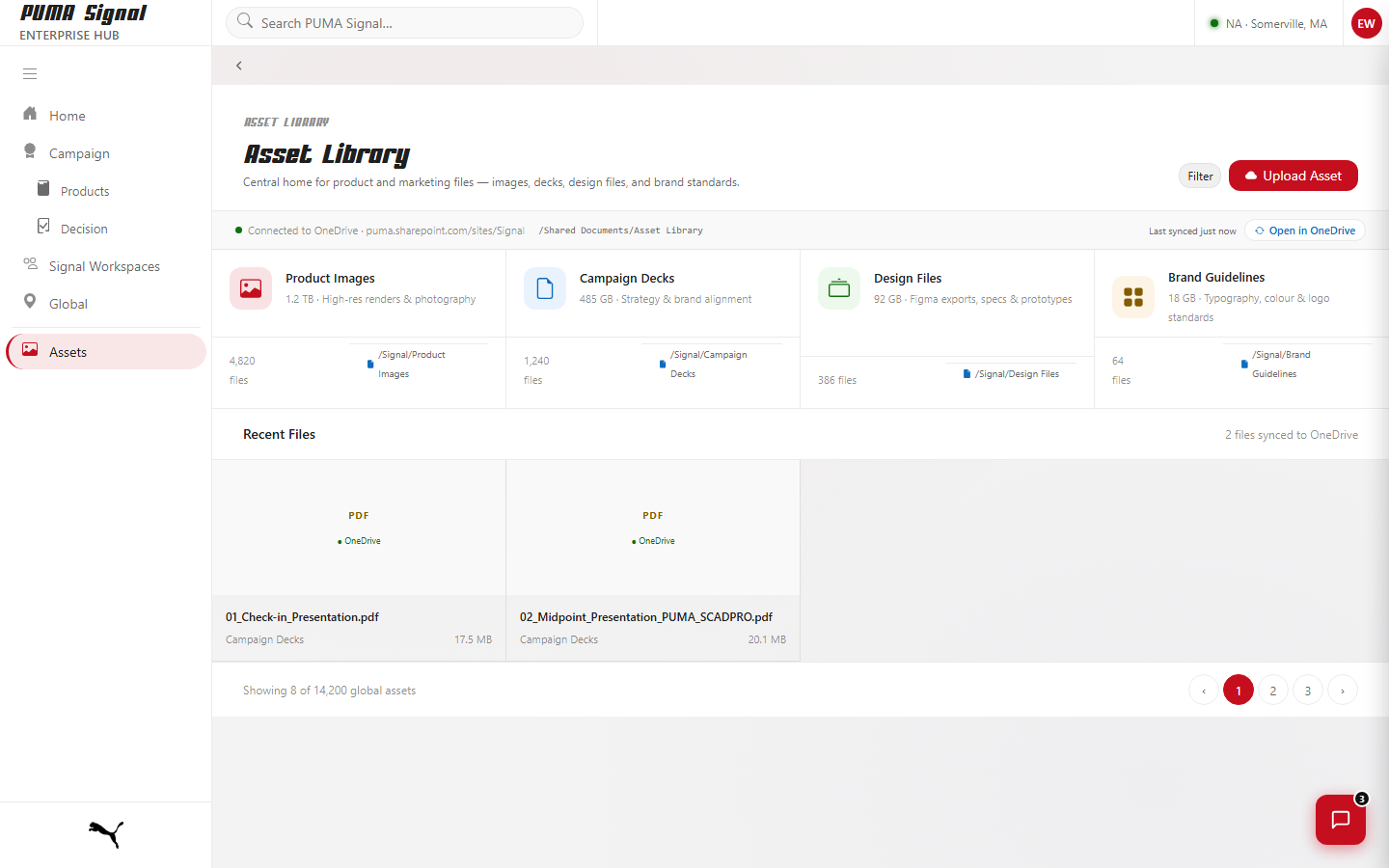
Task: Open 01_Check-in_Presentation.pdf thumbnail
Action: pos(359,528)
